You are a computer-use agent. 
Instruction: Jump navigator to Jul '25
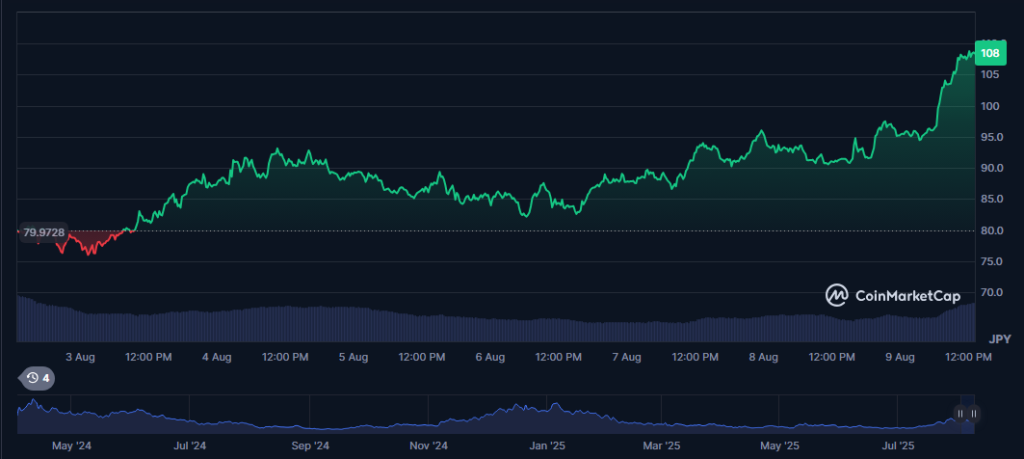click(899, 446)
